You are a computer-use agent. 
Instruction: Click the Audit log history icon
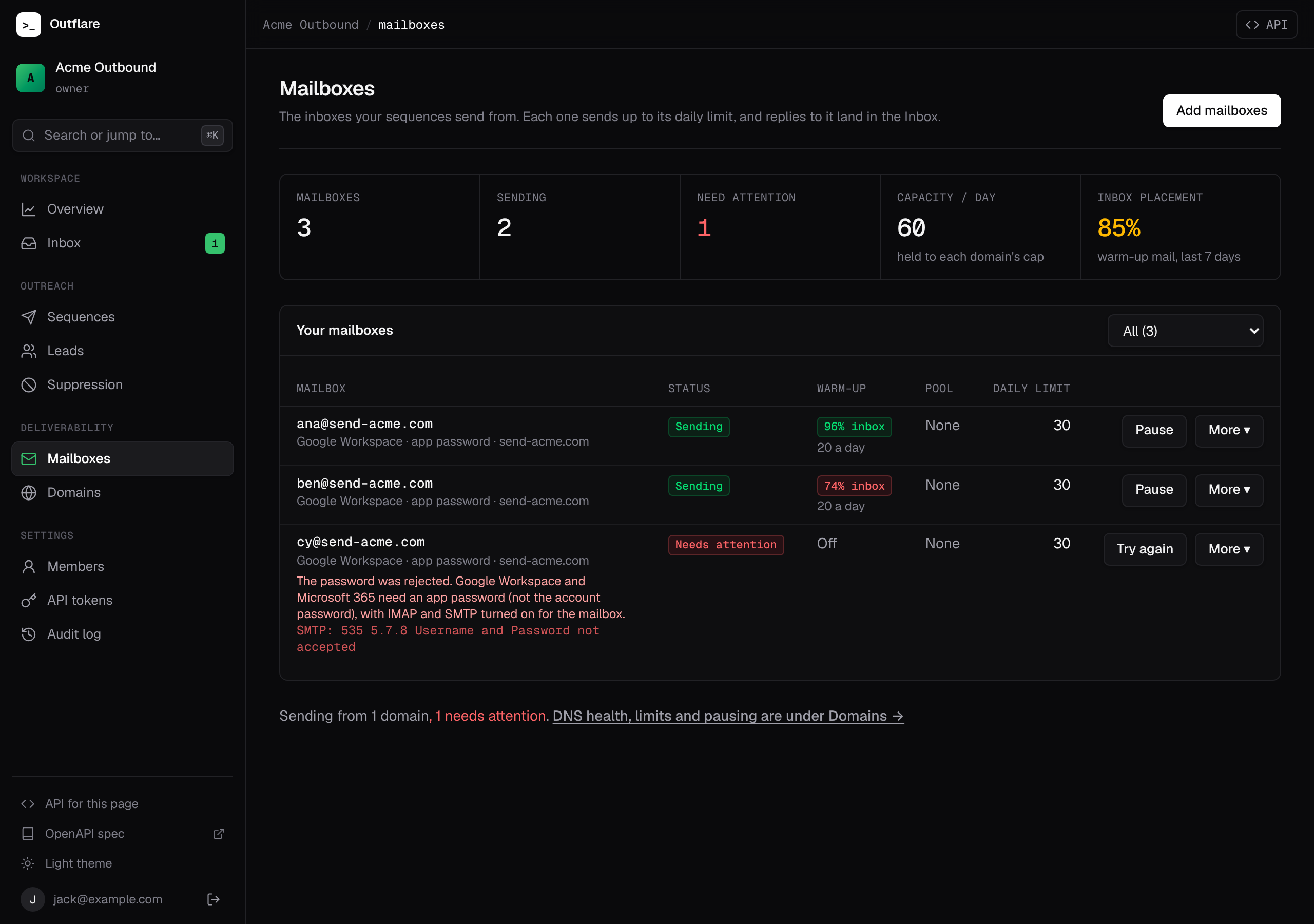coord(29,634)
